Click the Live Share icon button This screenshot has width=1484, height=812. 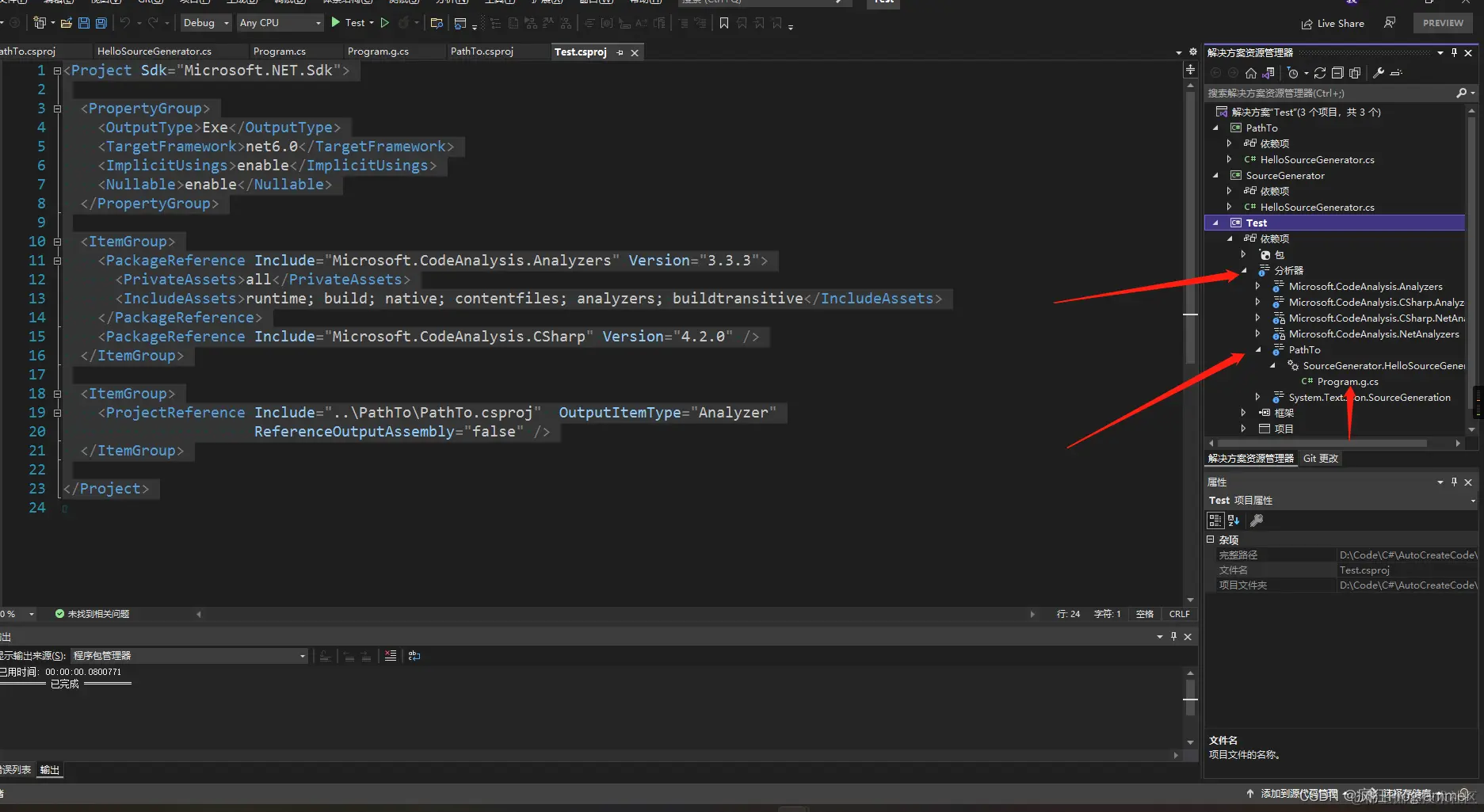click(x=1333, y=24)
